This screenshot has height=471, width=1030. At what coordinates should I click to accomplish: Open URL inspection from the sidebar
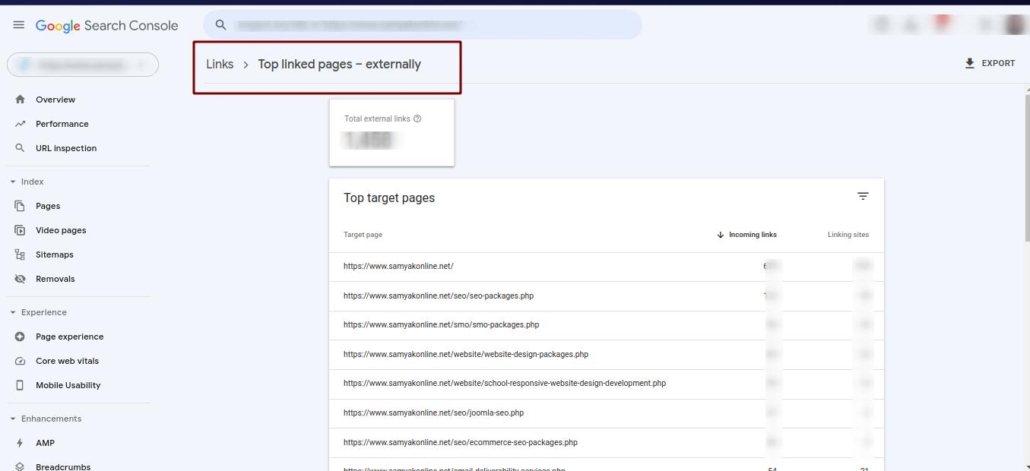coord(66,148)
